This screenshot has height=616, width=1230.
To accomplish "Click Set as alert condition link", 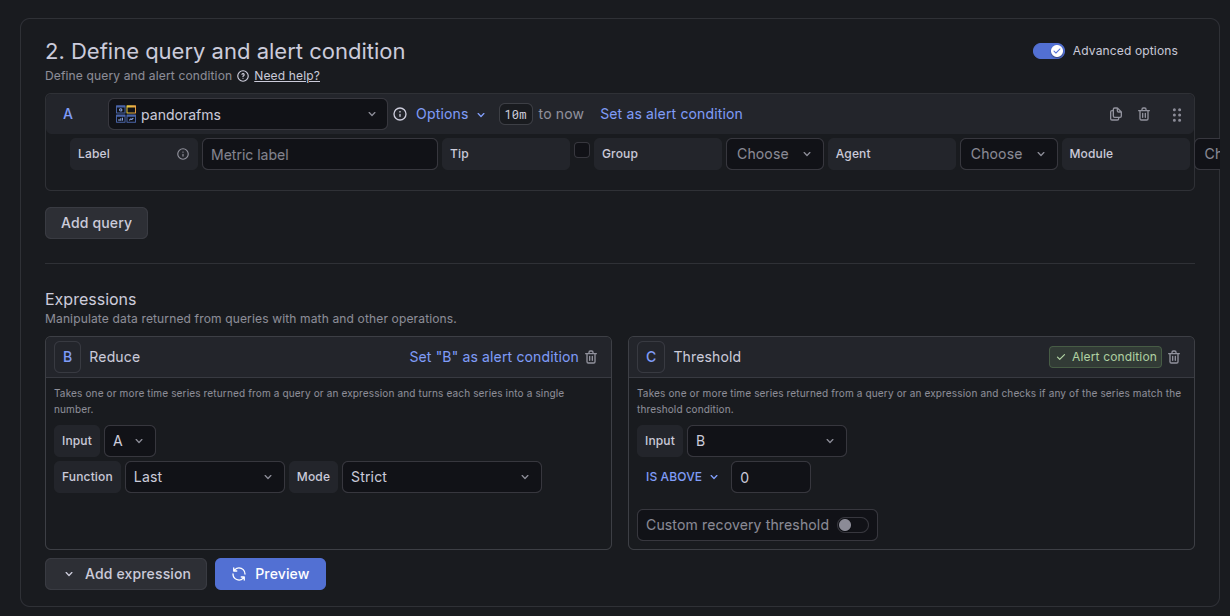I will pos(671,114).
